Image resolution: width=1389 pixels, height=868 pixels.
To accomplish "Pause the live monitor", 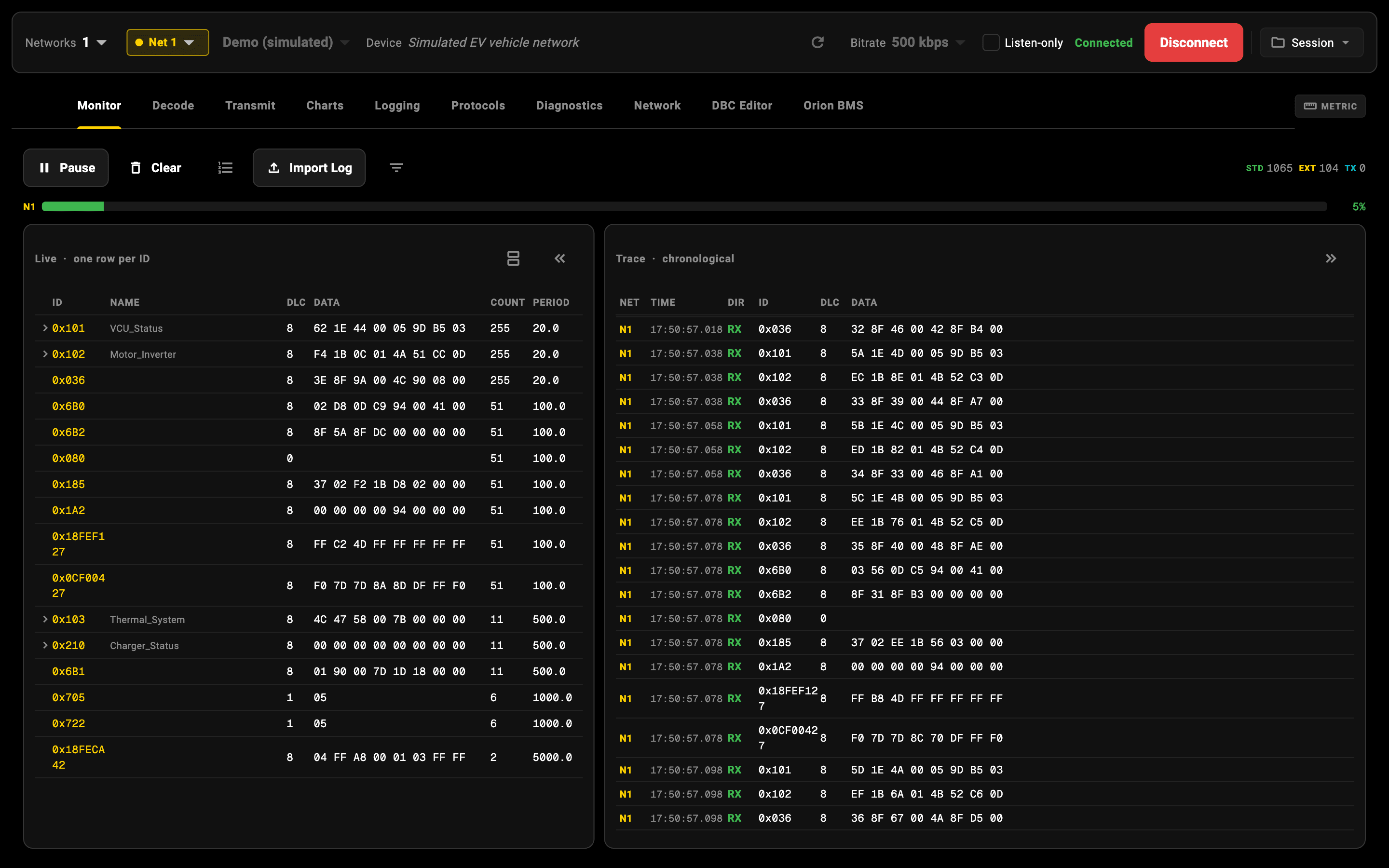I will pos(66,168).
